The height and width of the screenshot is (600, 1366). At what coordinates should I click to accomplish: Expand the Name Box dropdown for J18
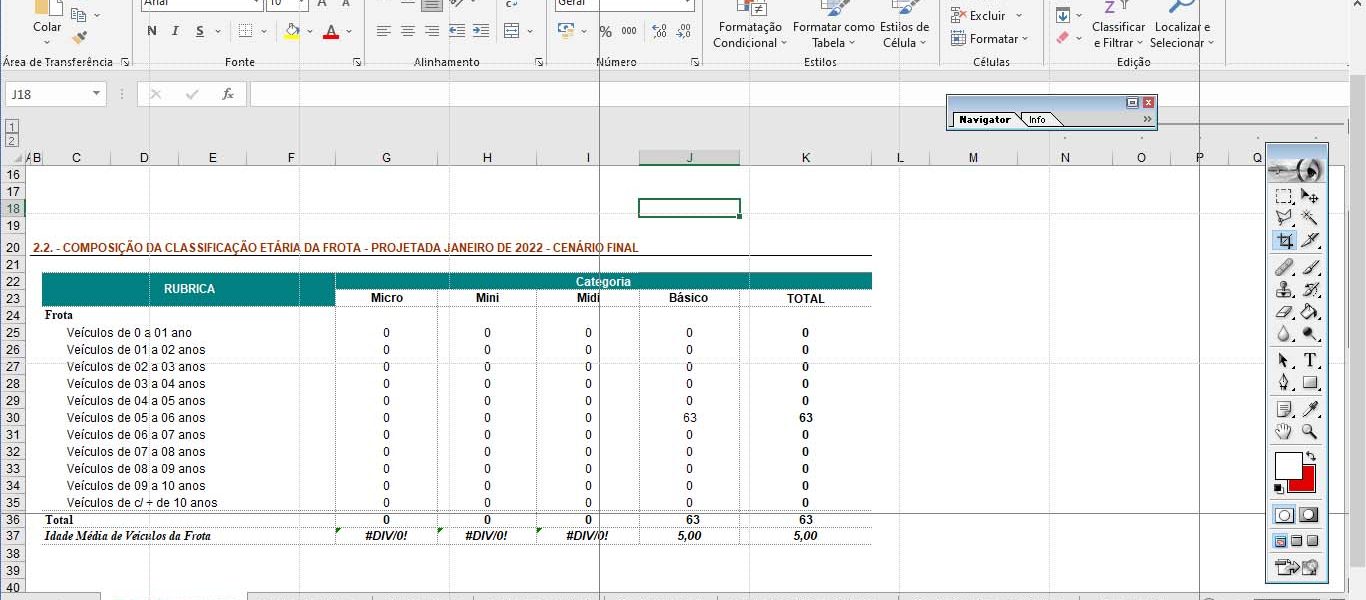coord(97,94)
